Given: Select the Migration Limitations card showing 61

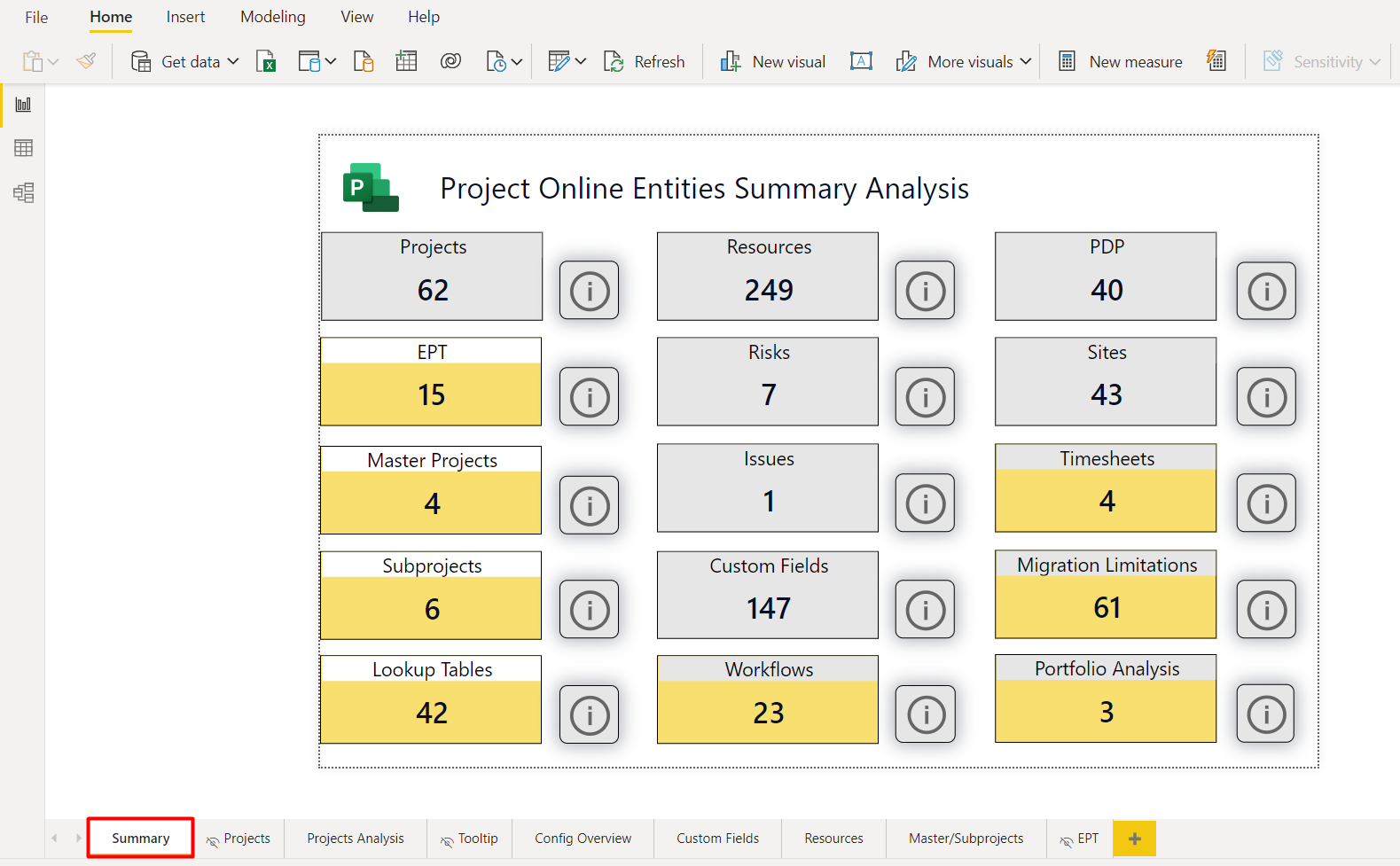Looking at the screenshot, I should (x=1106, y=595).
